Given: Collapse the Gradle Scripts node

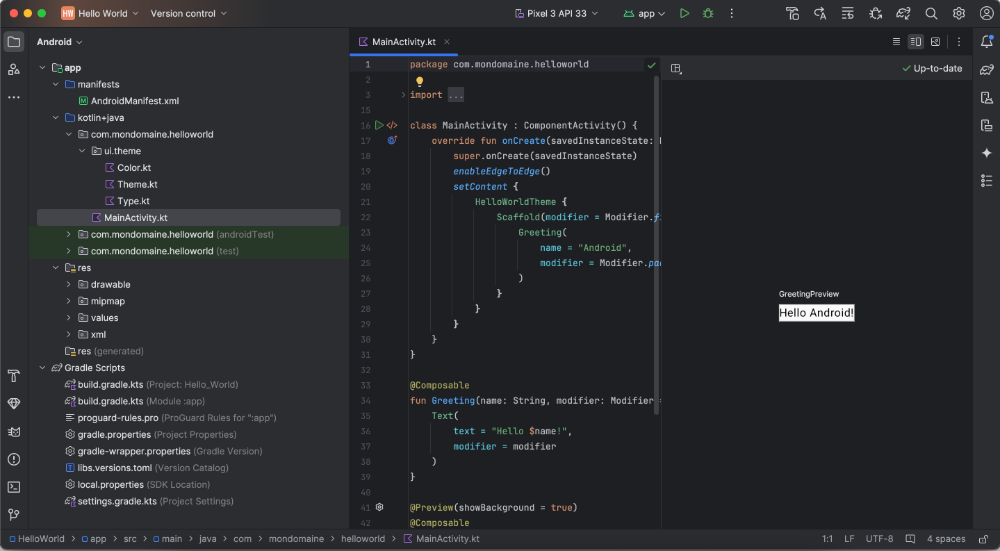Looking at the screenshot, I should click(42, 368).
